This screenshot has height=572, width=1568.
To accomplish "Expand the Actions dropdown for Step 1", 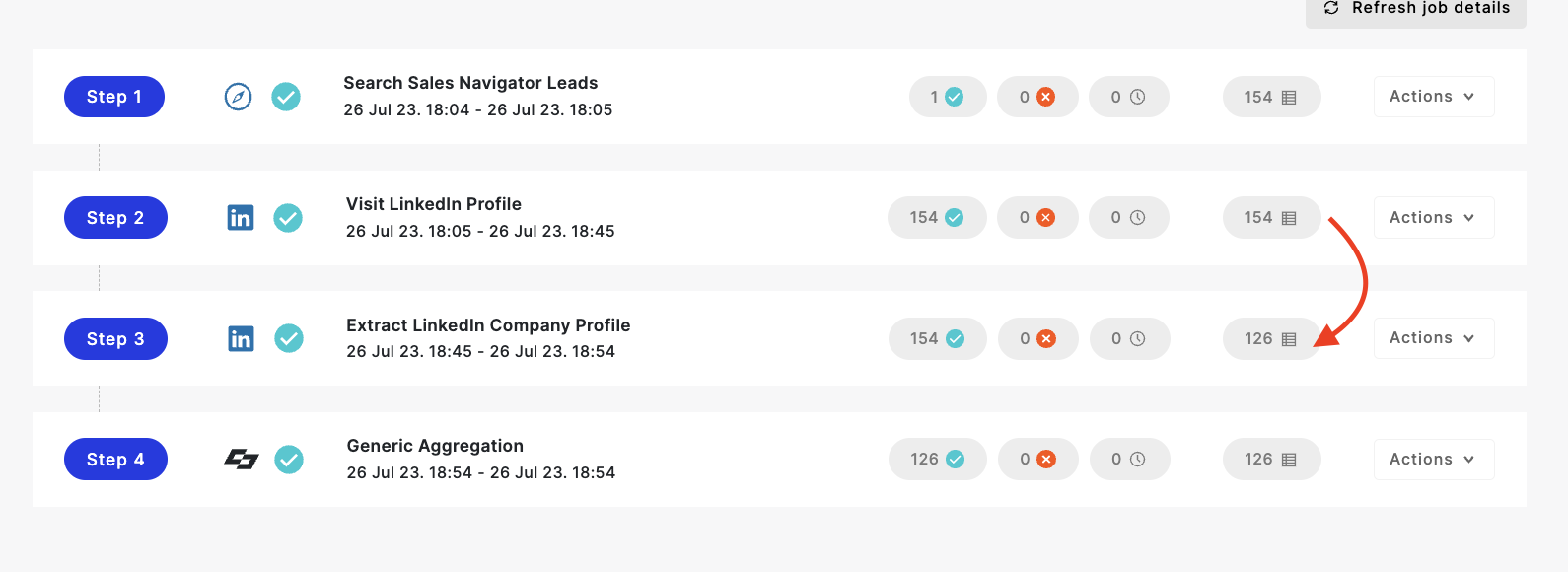I will click(x=1434, y=97).
